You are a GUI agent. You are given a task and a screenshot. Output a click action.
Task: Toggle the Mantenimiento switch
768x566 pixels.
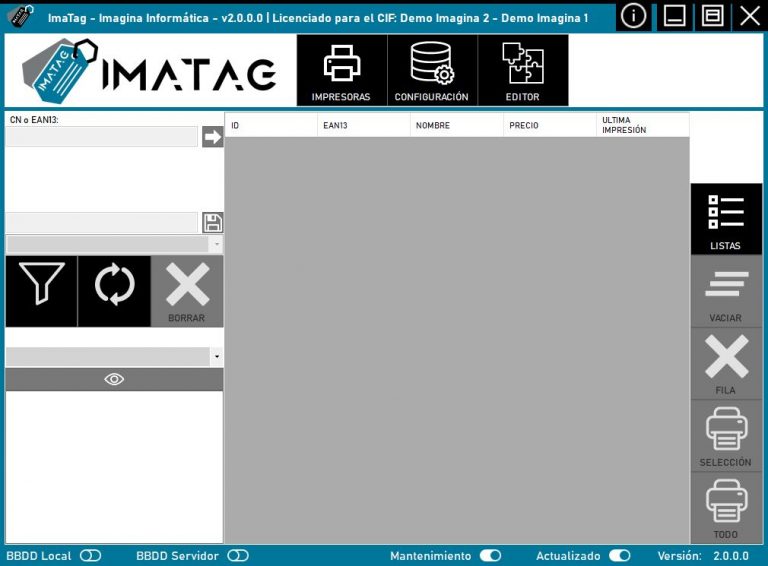click(490, 556)
